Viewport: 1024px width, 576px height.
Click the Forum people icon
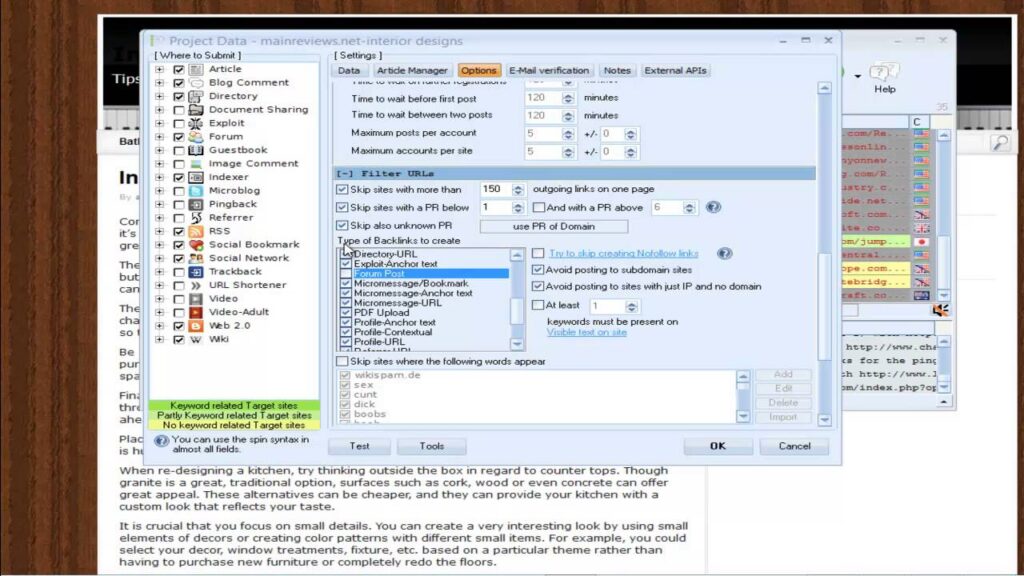tap(195, 136)
